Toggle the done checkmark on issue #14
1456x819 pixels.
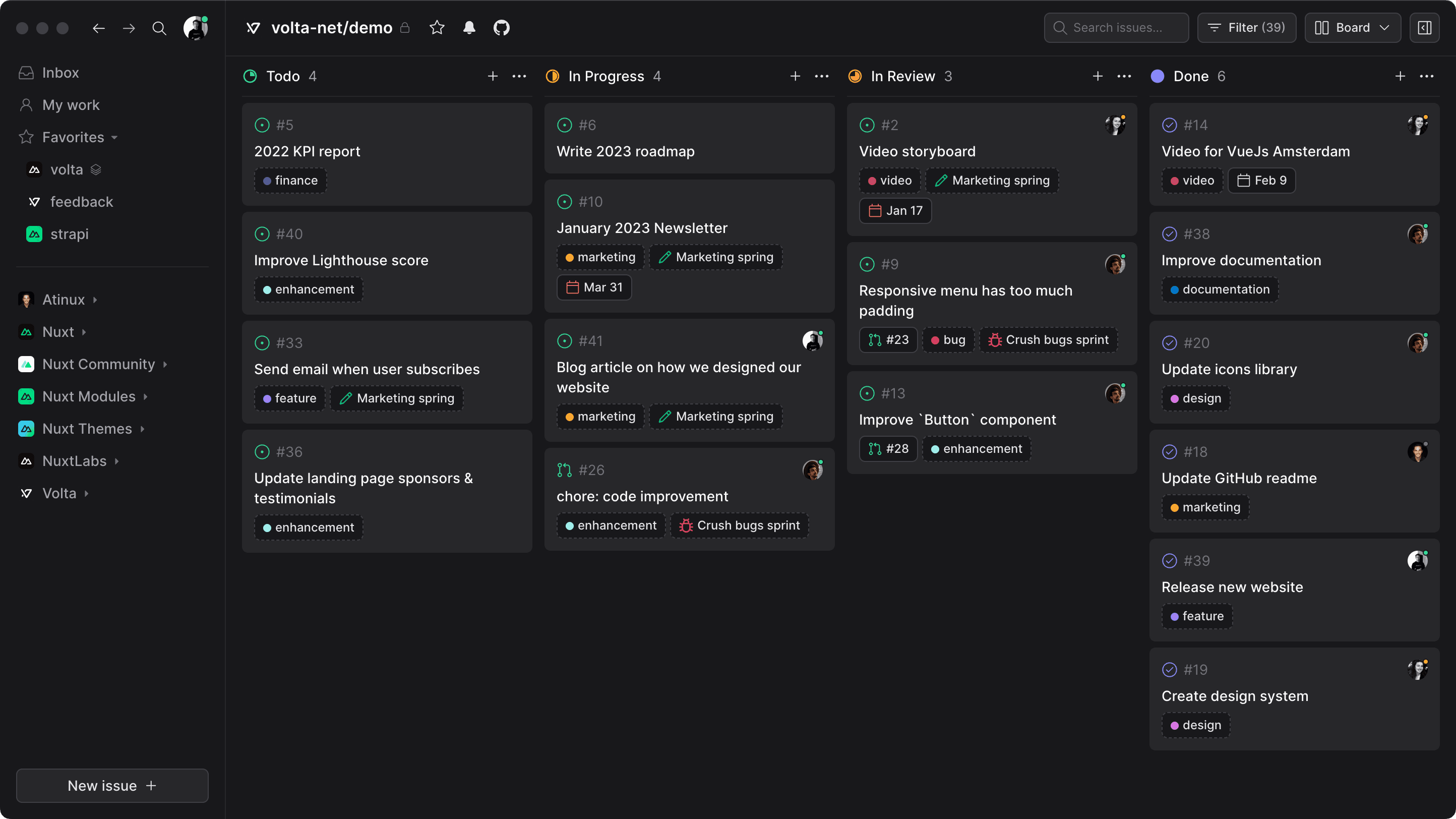point(1170,125)
